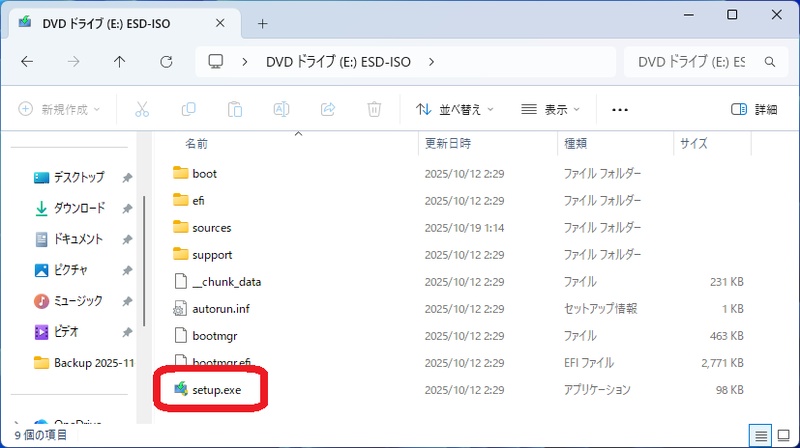Screen dimensions: 800x448
Task: Click the pin icon beside ビデオ
Action: click(x=127, y=332)
